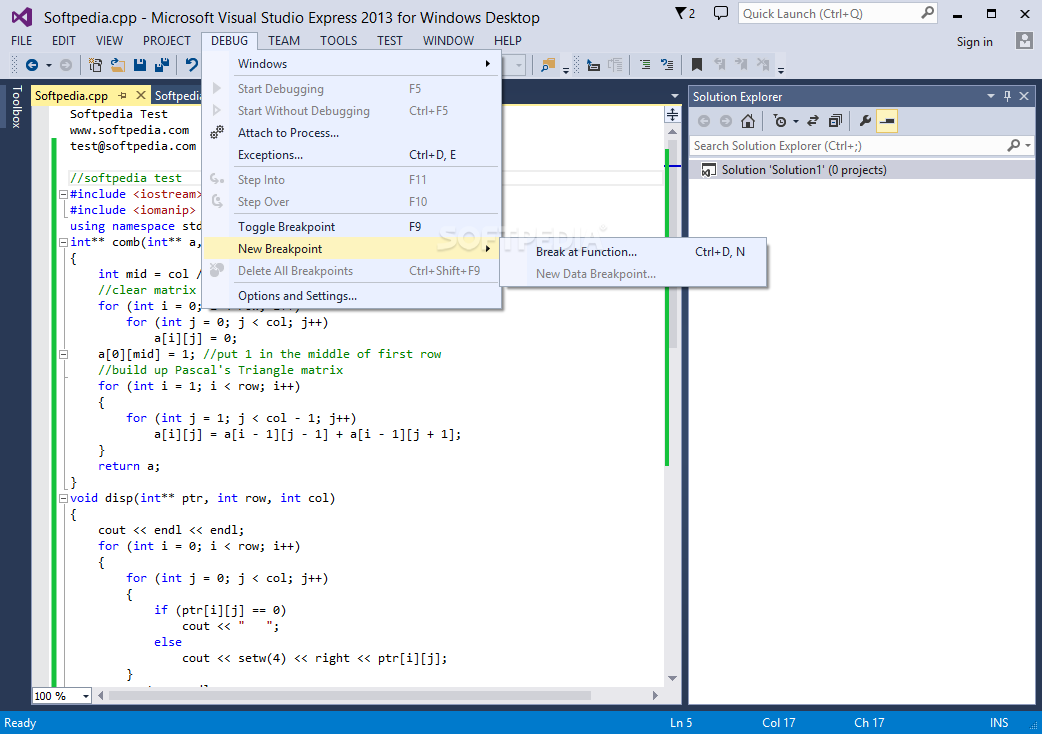Toggle auto-hide pin on Solution Explorer
The image size is (1042, 734).
tap(1007, 96)
